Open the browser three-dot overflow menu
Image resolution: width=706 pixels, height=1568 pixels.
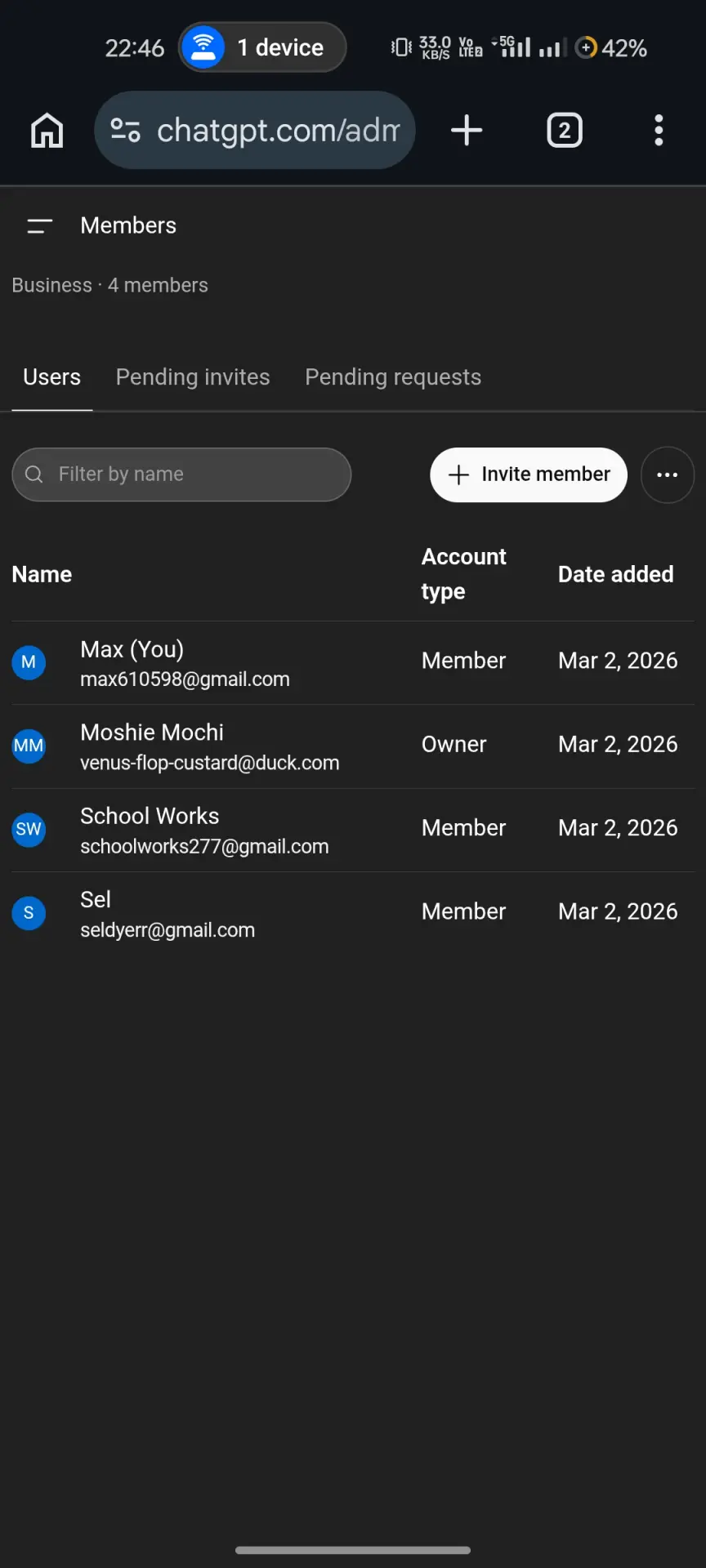tap(659, 131)
